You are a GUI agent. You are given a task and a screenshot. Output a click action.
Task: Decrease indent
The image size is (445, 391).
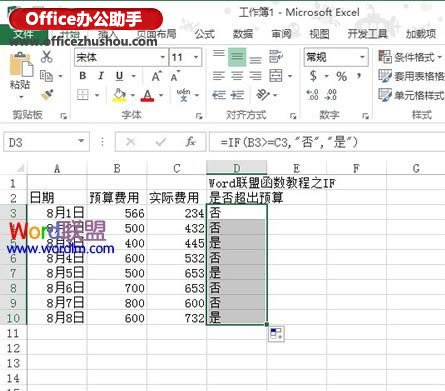click(x=219, y=95)
